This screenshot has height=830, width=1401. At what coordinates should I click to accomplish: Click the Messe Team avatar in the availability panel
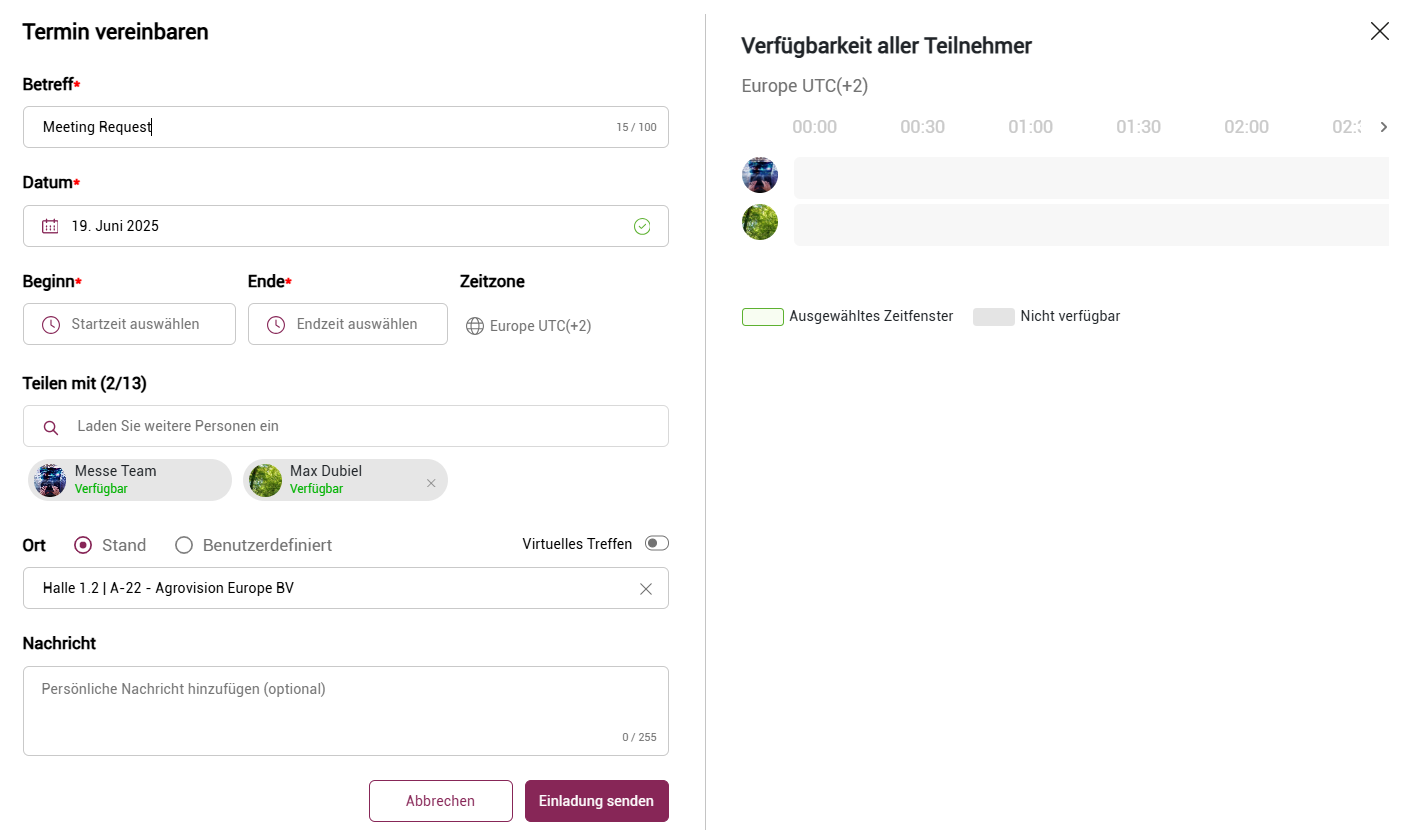point(760,175)
